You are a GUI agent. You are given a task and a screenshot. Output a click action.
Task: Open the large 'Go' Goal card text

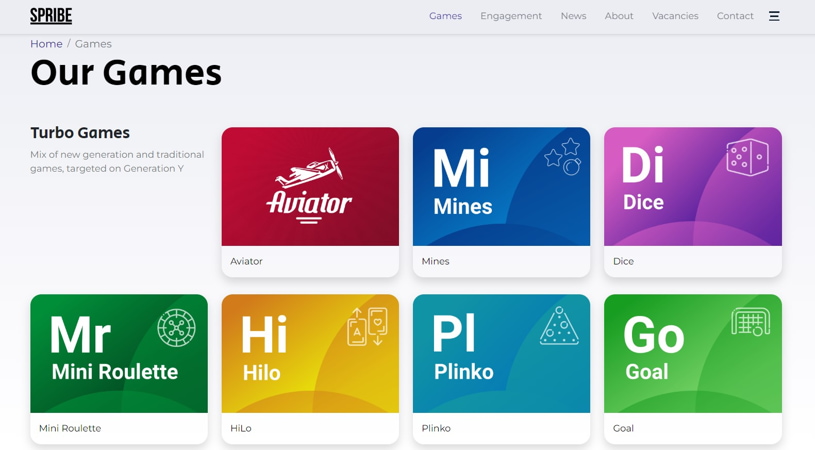click(654, 335)
